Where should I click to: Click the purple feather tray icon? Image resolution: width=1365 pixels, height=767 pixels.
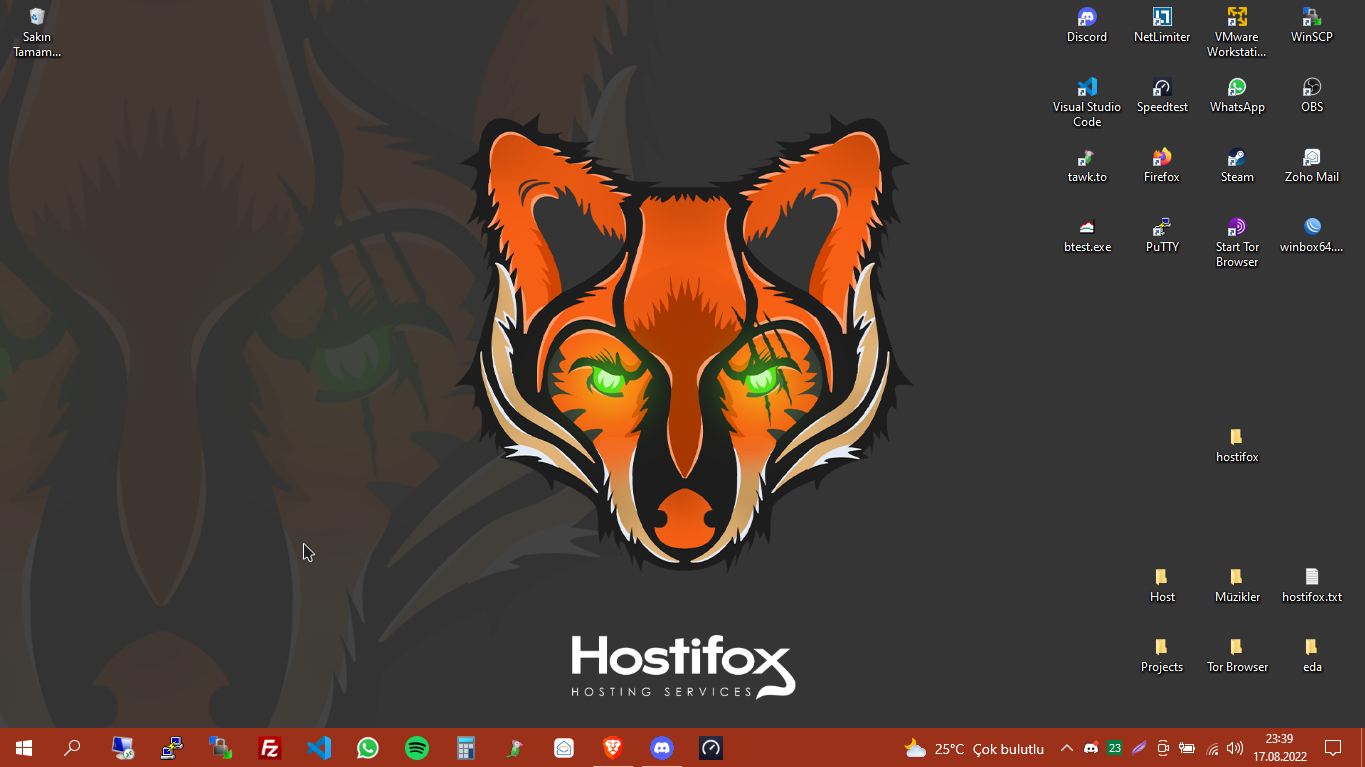click(x=1139, y=748)
